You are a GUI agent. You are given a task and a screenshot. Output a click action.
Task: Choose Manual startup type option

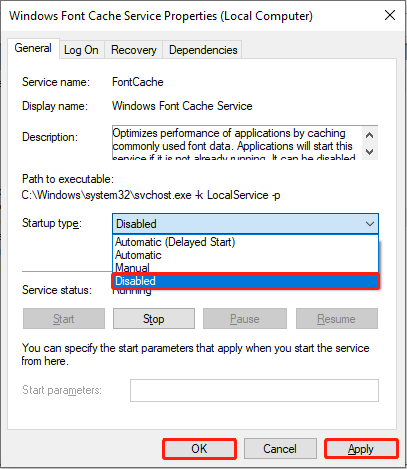click(x=245, y=268)
